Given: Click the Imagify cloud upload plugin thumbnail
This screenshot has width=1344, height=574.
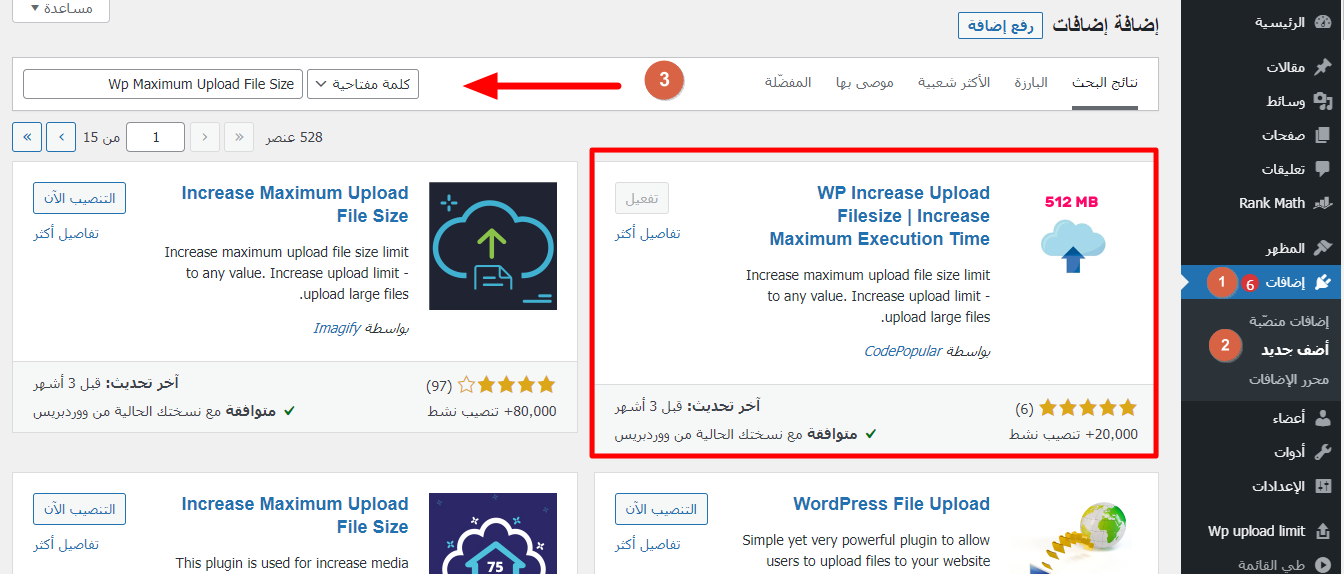Looking at the screenshot, I should pos(493,246).
